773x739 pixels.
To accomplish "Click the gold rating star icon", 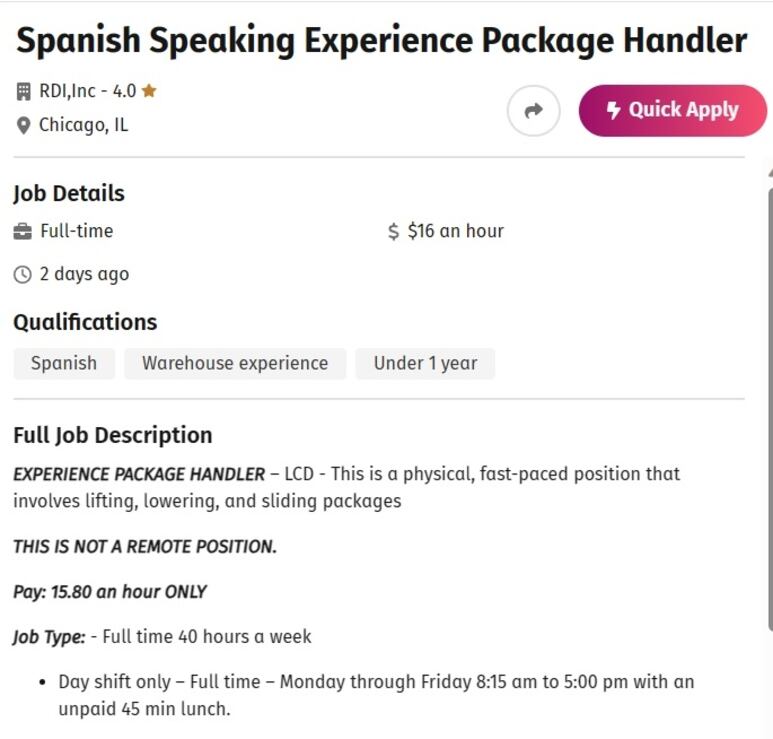I will tap(148, 91).
